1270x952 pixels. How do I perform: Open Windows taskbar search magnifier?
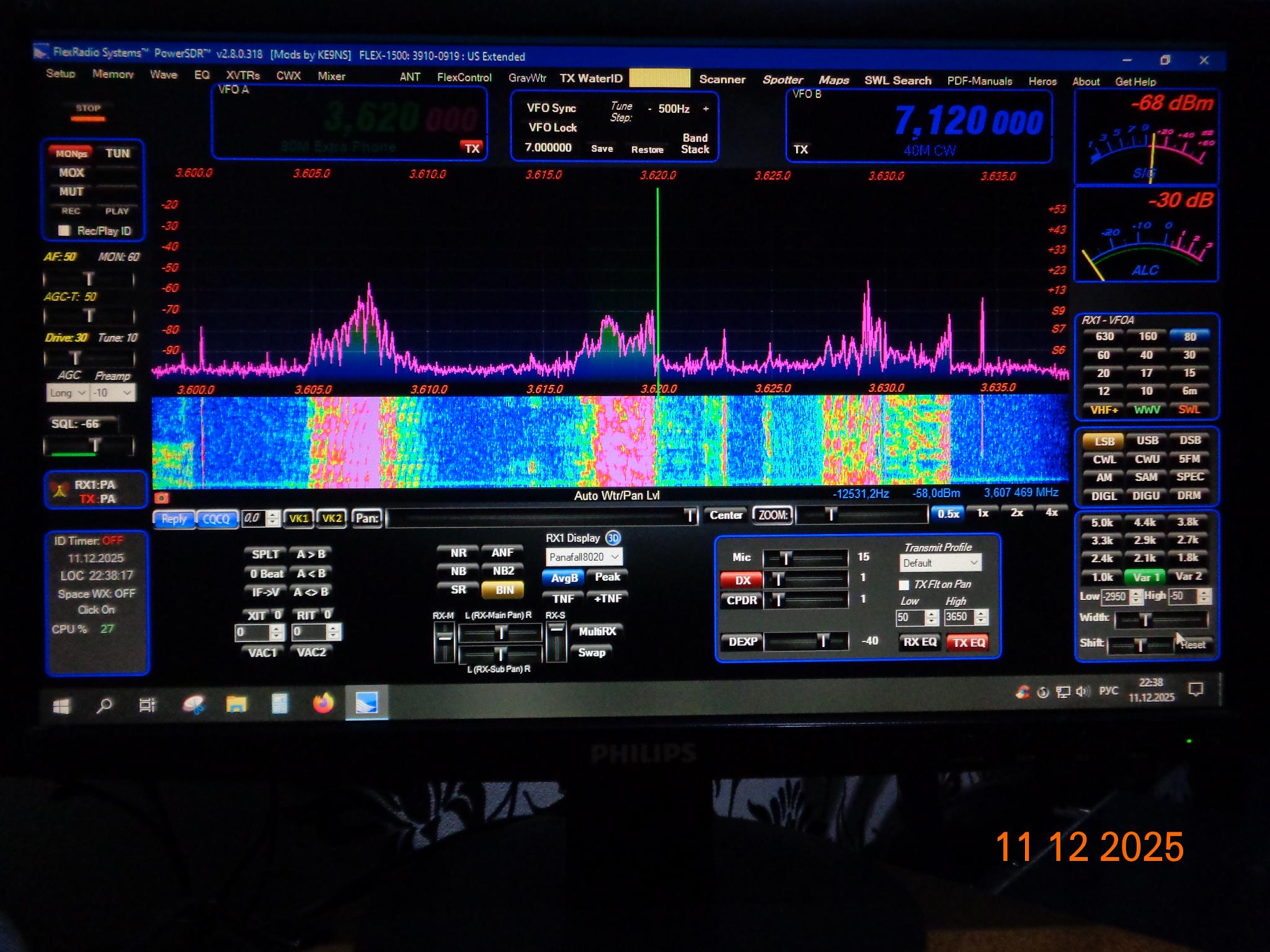[105, 705]
